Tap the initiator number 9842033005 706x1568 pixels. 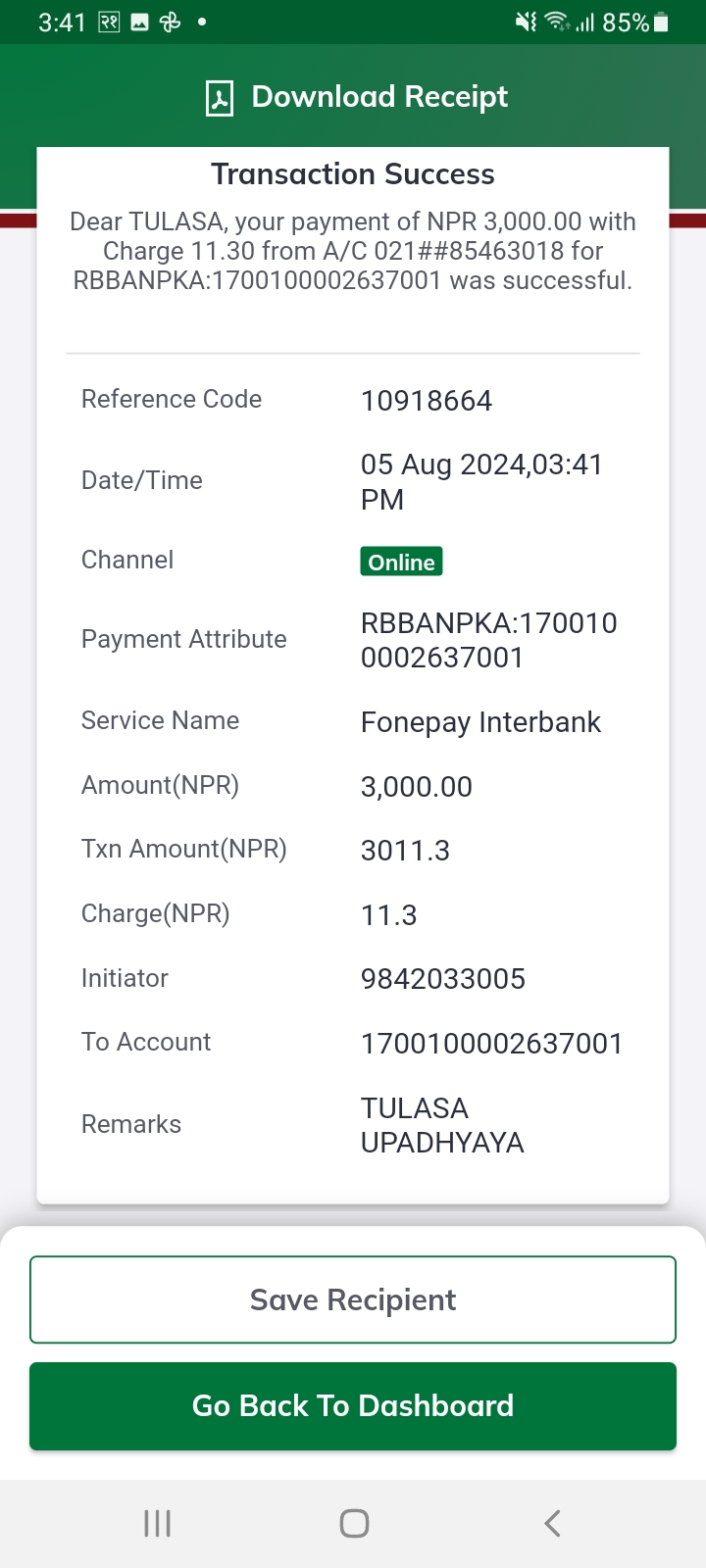(443, 979)
